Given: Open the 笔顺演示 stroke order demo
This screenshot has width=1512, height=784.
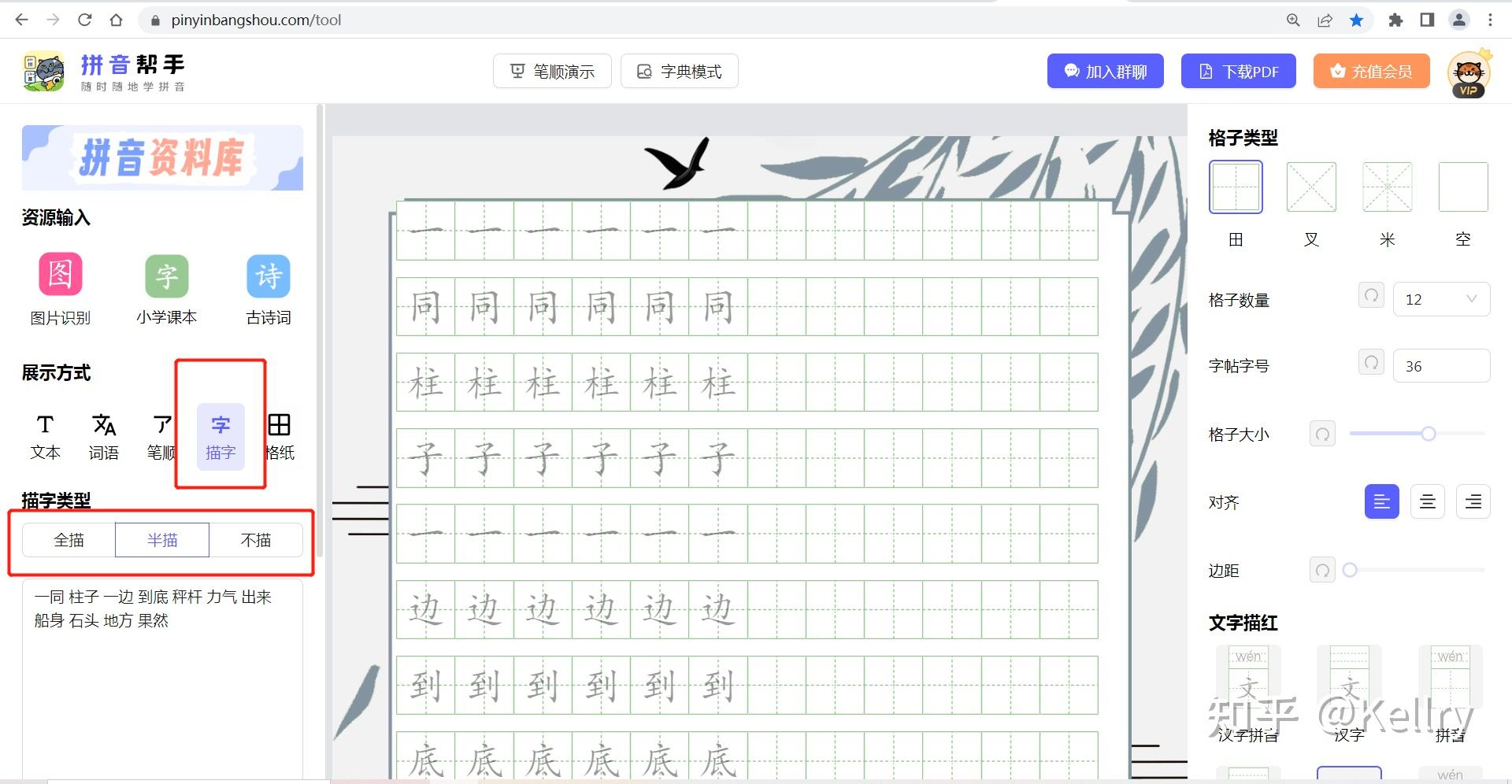Looking at the screenshot, I should pos(552,72).
